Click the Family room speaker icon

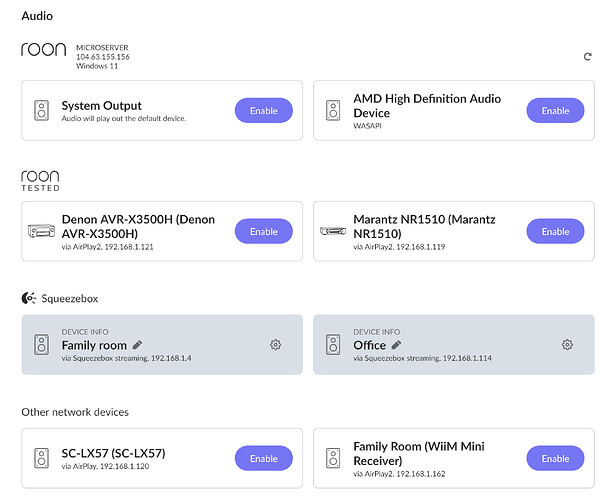pos(41,345)
